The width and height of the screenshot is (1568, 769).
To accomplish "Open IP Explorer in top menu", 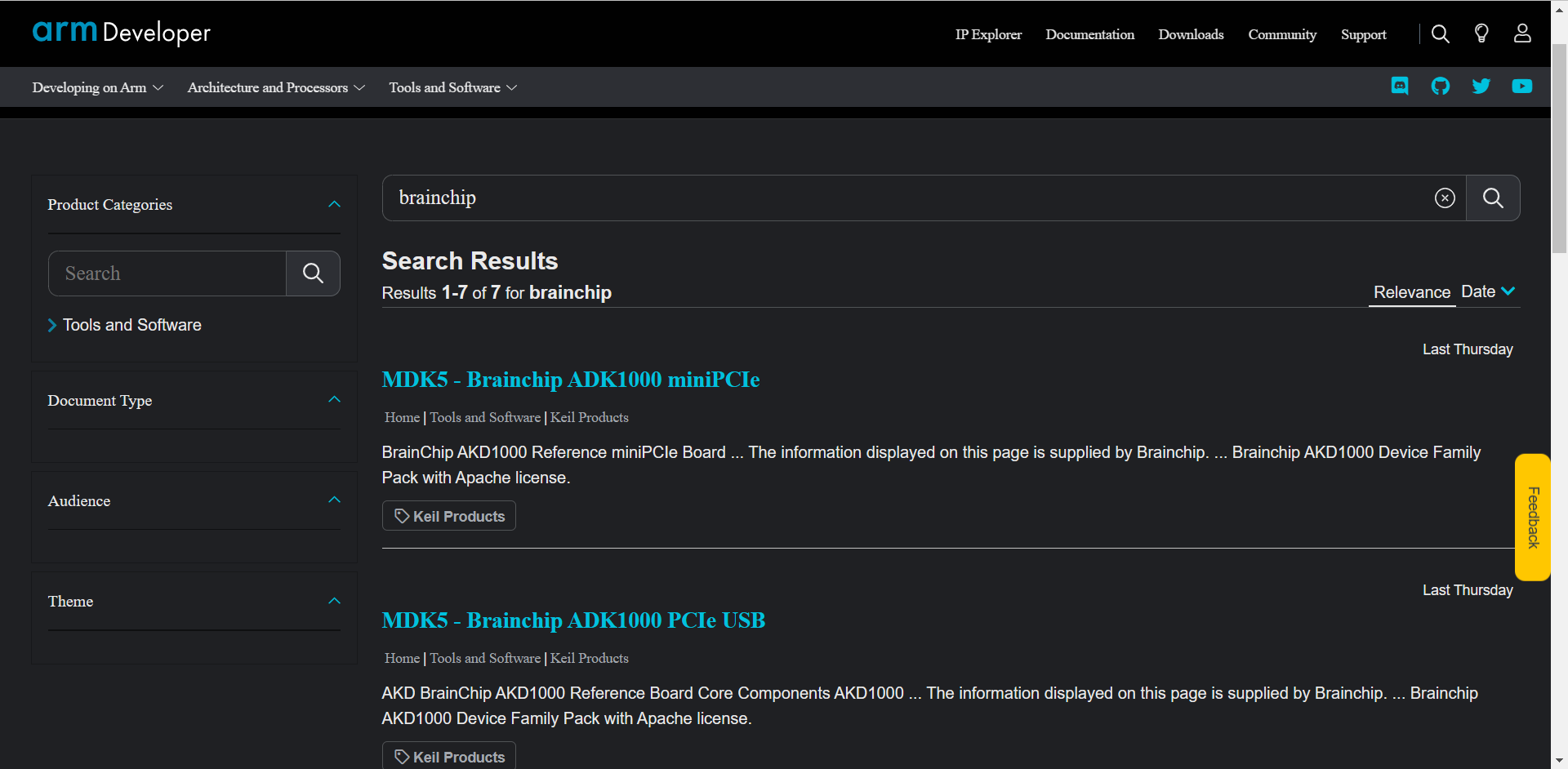I will pyautogui.click(x=988, y=34).
